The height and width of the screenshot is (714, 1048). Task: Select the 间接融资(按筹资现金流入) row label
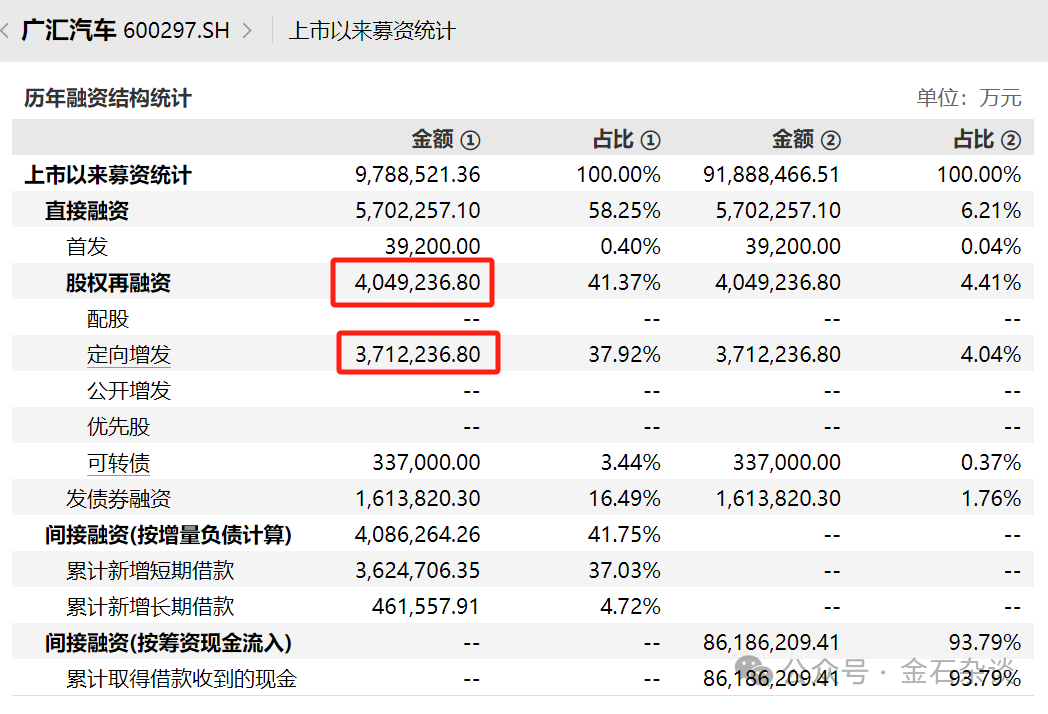click(168, 643)
